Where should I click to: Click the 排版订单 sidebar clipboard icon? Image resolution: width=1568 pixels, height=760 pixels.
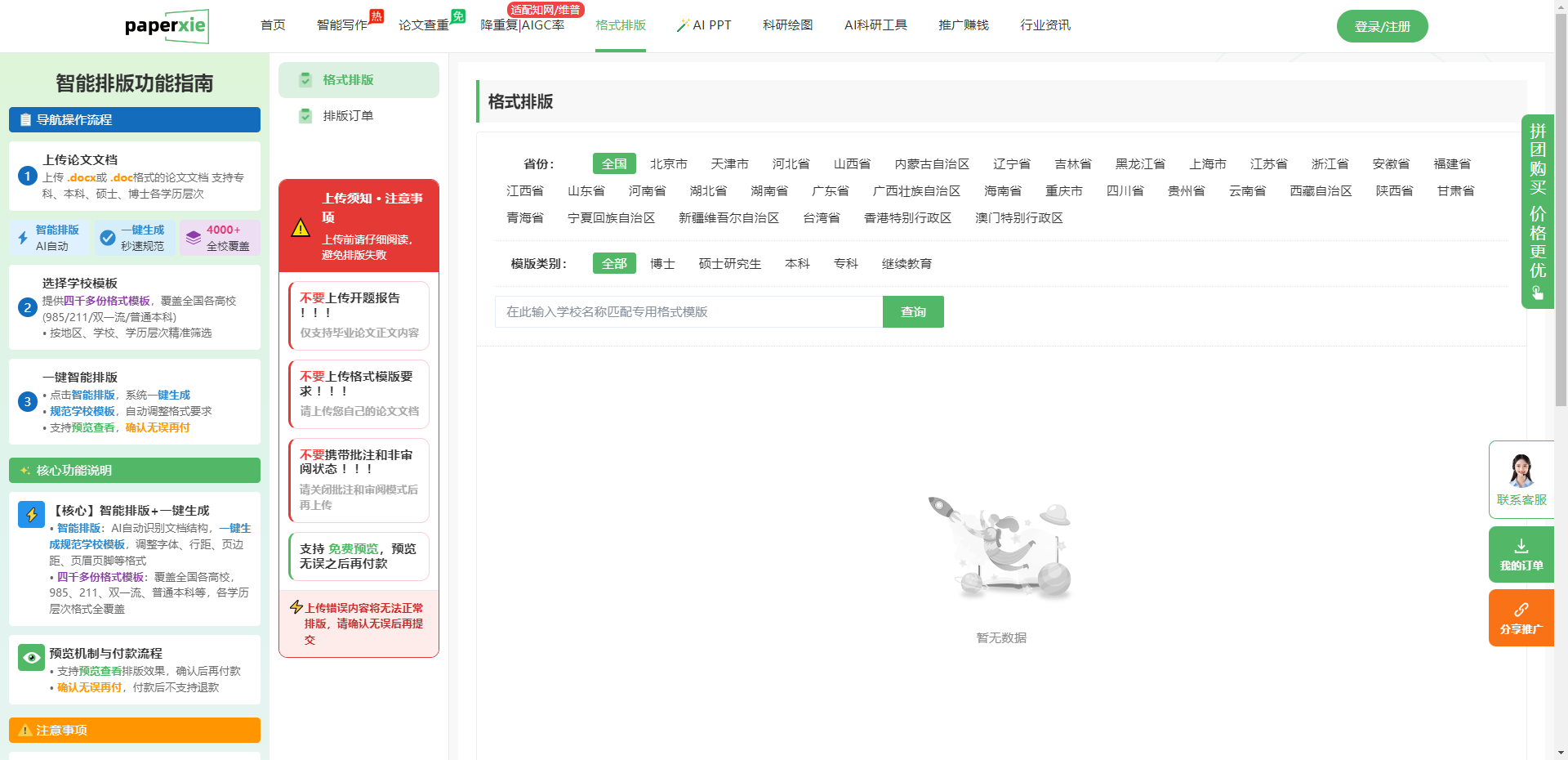pos(305,116)
